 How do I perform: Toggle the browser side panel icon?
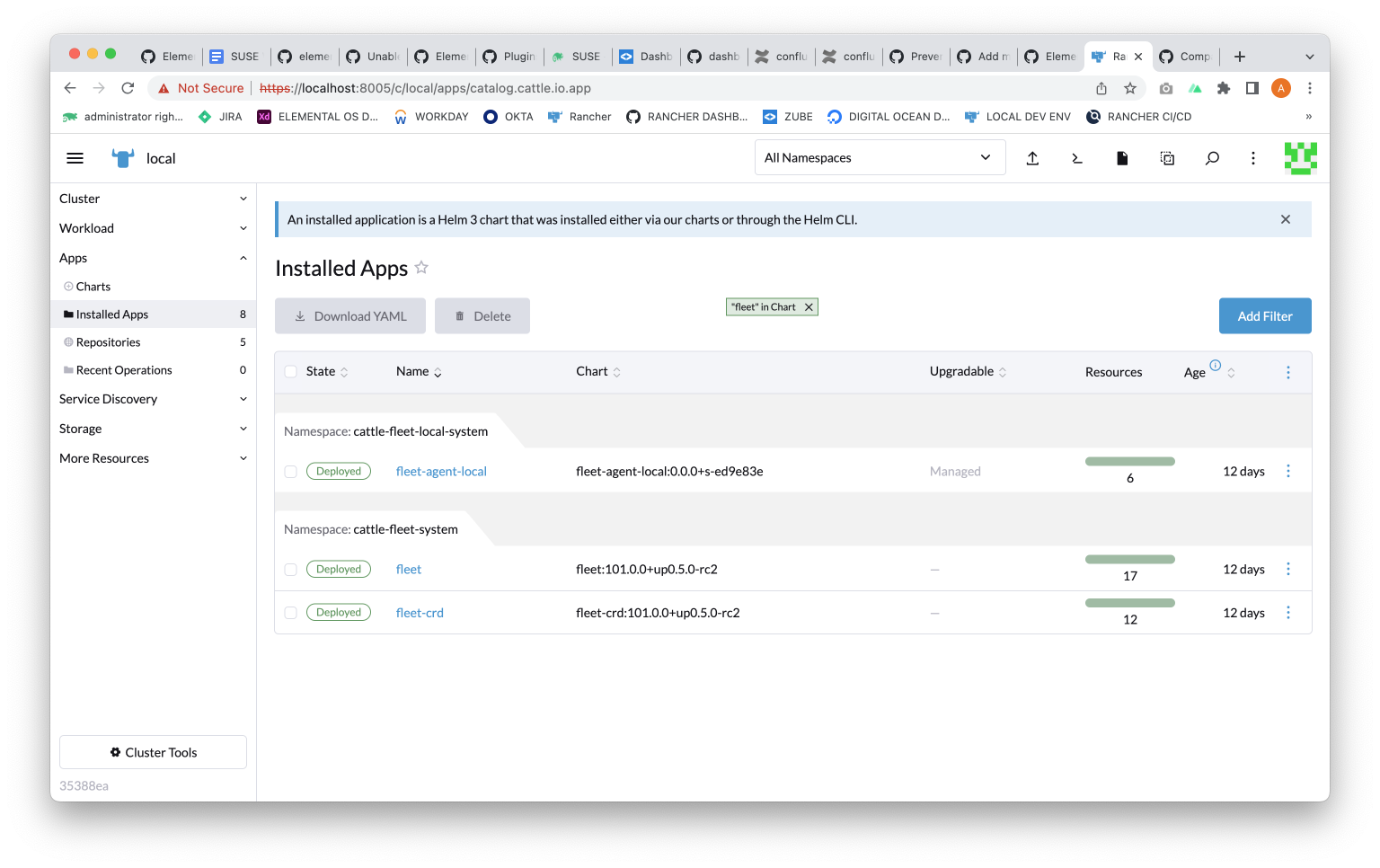pos(1252,88)
